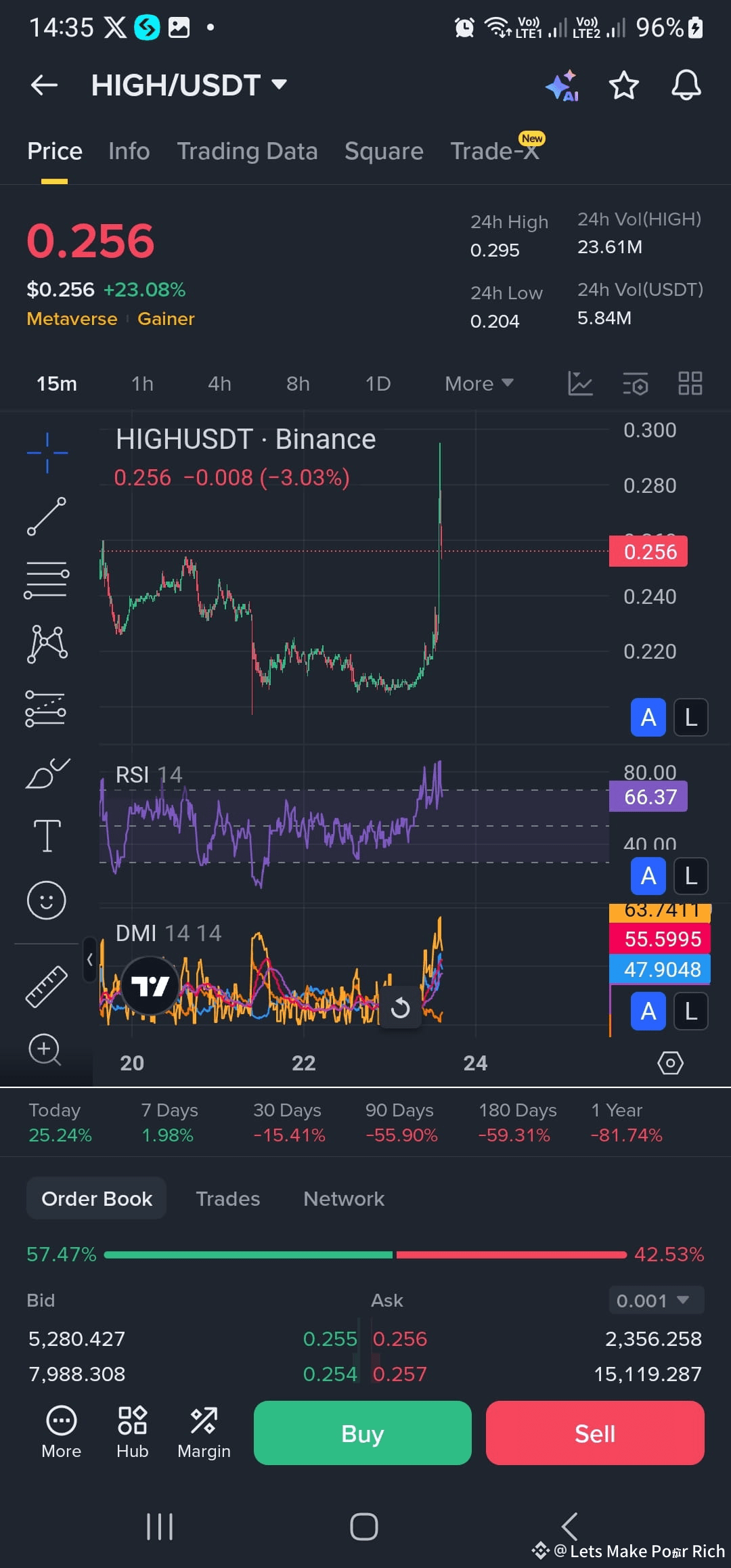The height and width of the screenshot is (1568, 731).
Task: Select the Order Book tab
Action: tap(96, 1199)
